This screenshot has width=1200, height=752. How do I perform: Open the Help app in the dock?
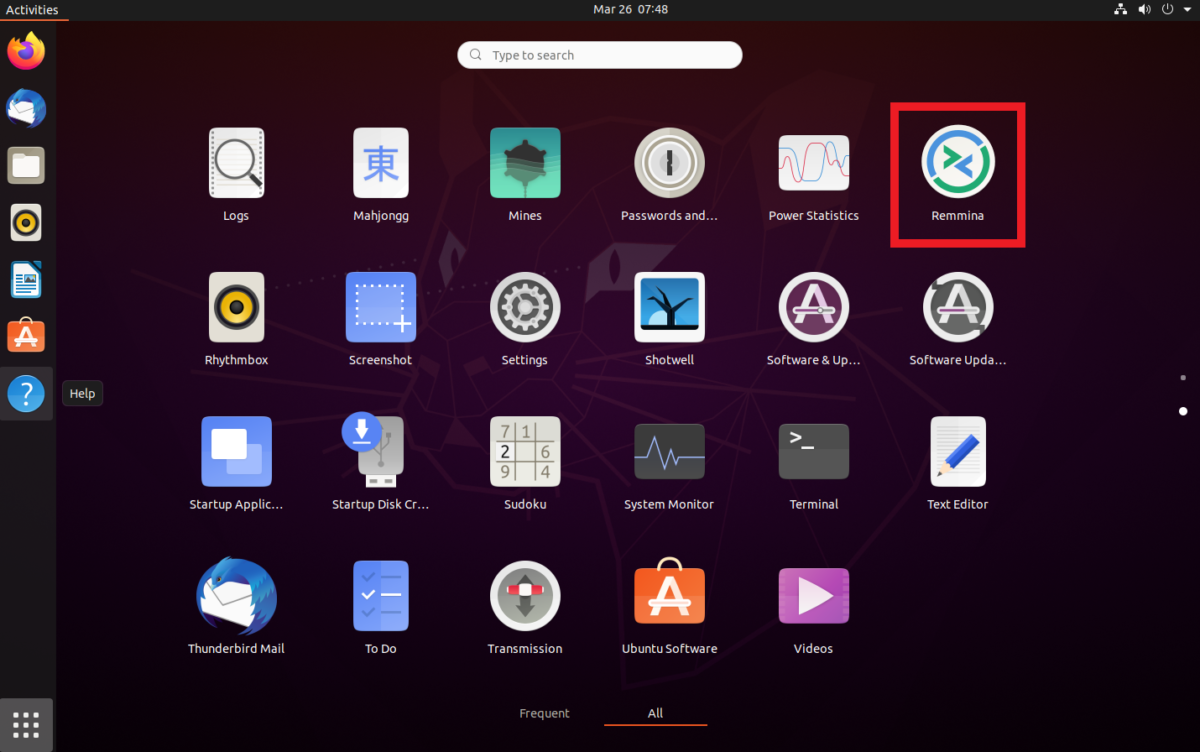25,393
